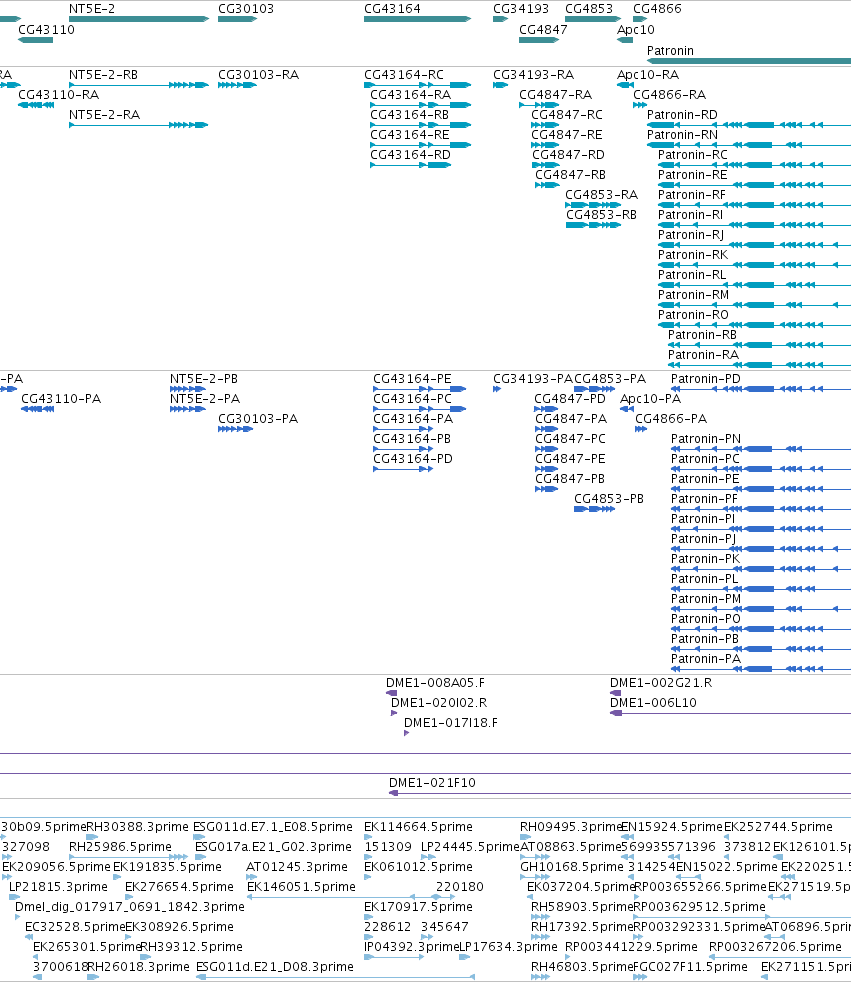851x982 pixels.
Task: Click transcript Patronin-RO label
Action: point(693,315)
